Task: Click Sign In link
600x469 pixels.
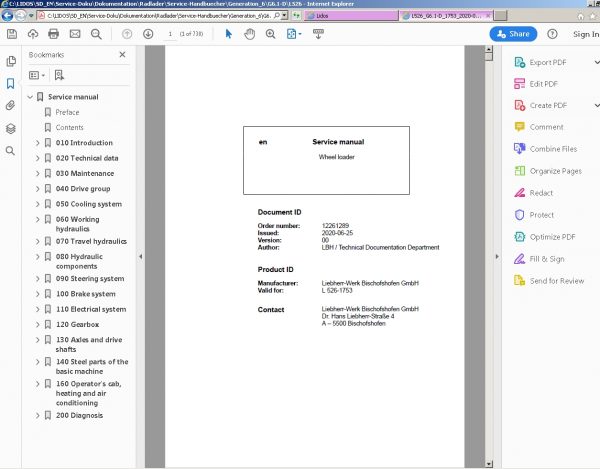Action: tap(585, 34)
